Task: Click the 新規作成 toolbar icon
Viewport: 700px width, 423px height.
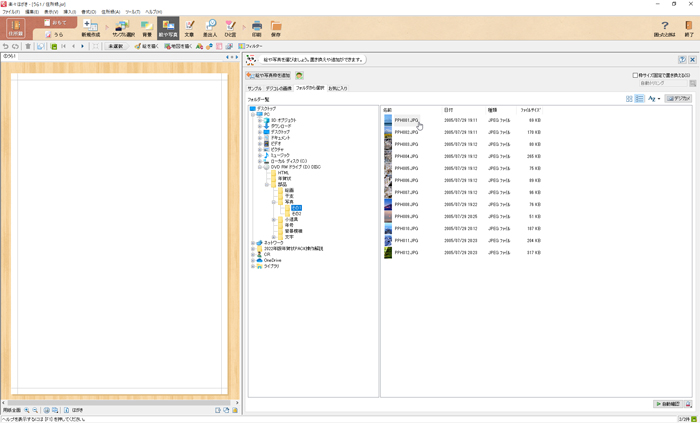Action: point(90,27)
